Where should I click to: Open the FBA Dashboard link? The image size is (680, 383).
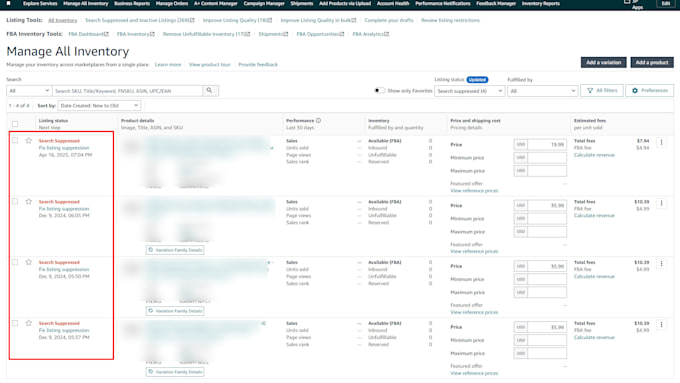point(88,34)
